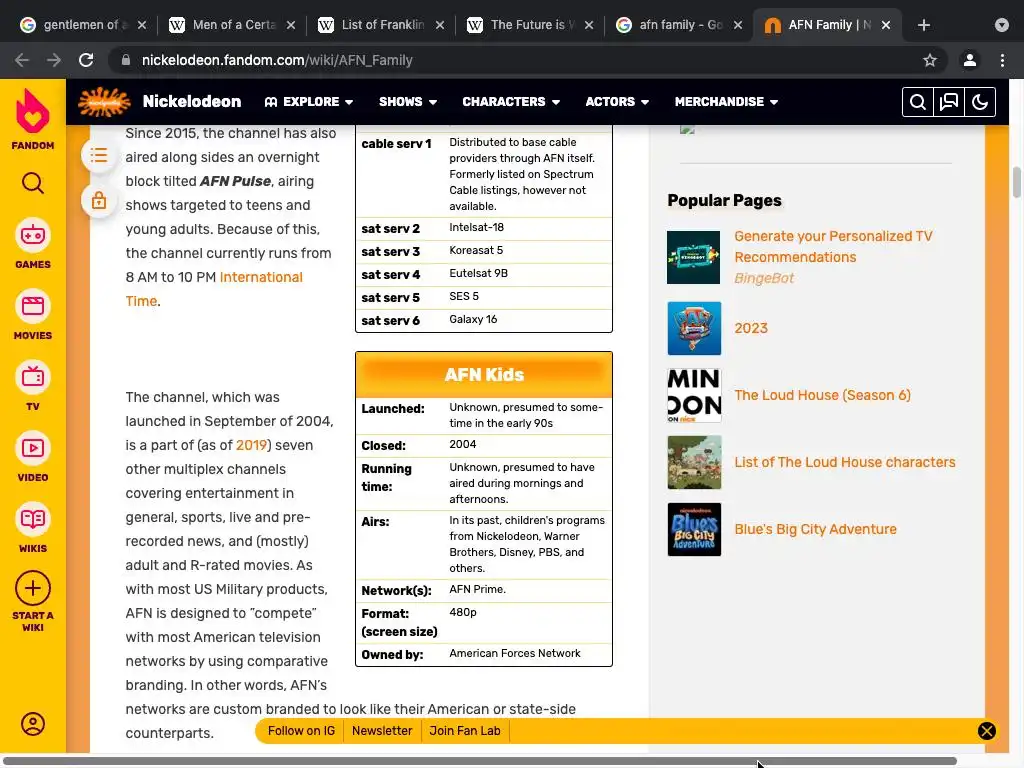1024x768 pixels.
Task: Click the BingeBot thumbnail image
Action: click(694, 257)
